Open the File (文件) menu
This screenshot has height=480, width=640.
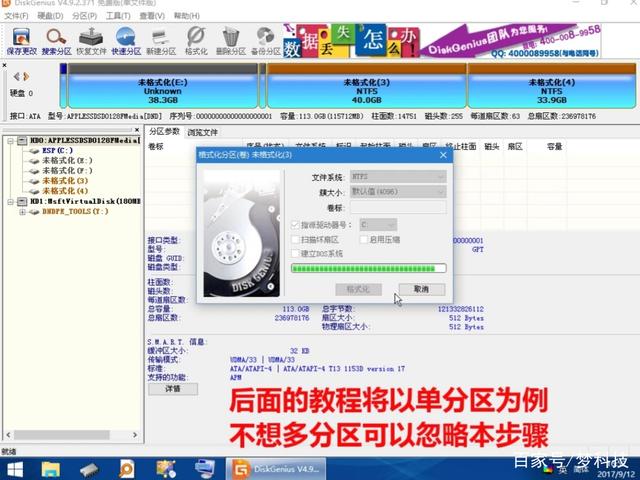(x=16, y=16)
